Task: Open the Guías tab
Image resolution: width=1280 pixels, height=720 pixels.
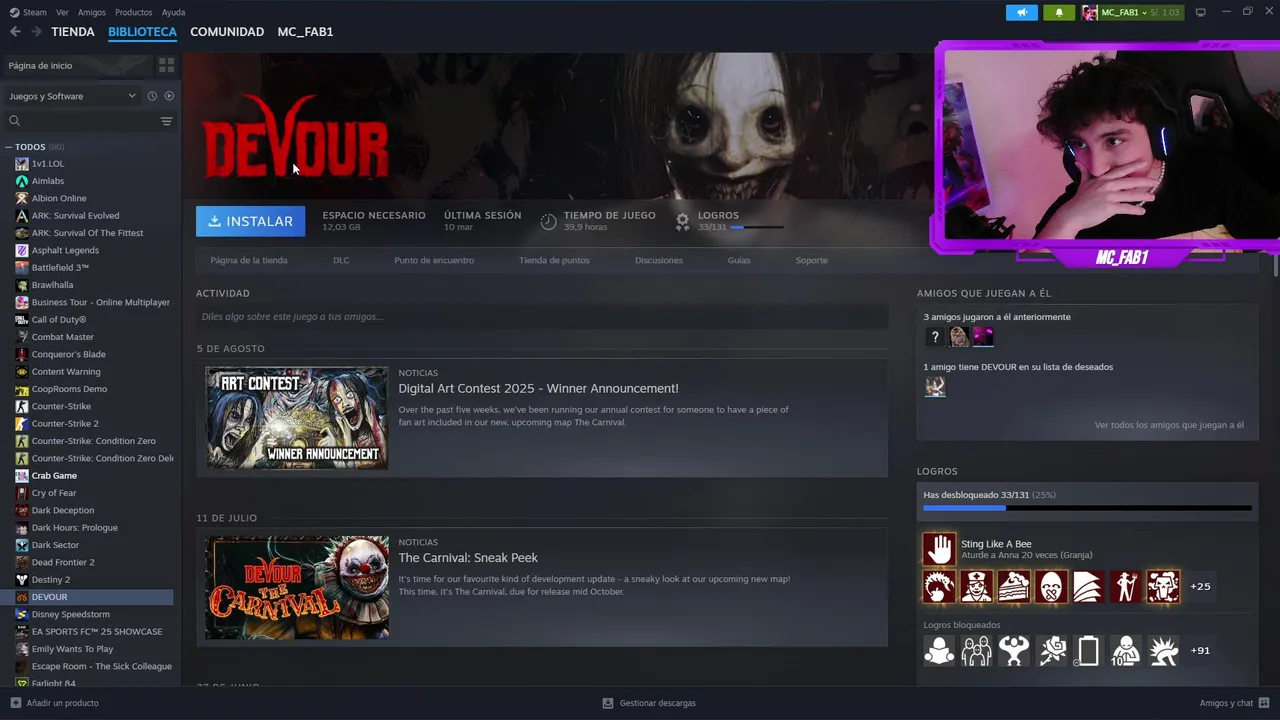Action: 739,260
